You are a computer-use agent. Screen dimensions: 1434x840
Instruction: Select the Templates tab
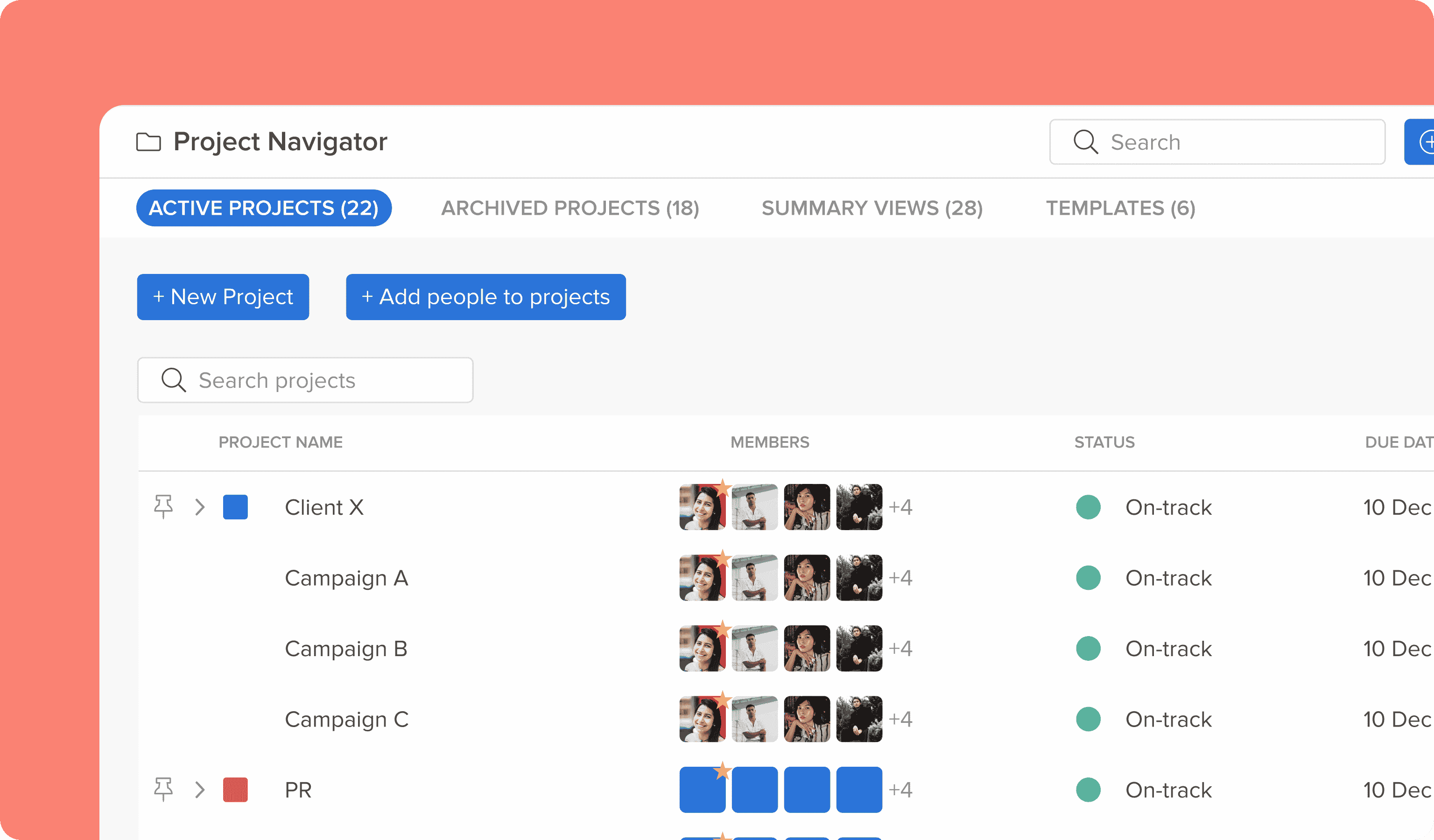[x=1120, y=208]
